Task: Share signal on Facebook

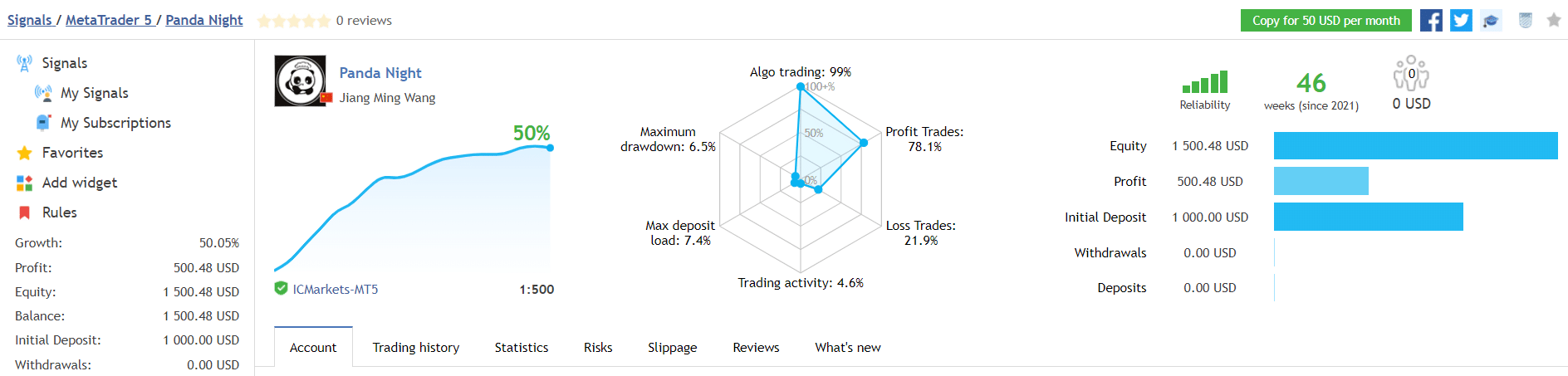Action: [x=1431, y=21]
